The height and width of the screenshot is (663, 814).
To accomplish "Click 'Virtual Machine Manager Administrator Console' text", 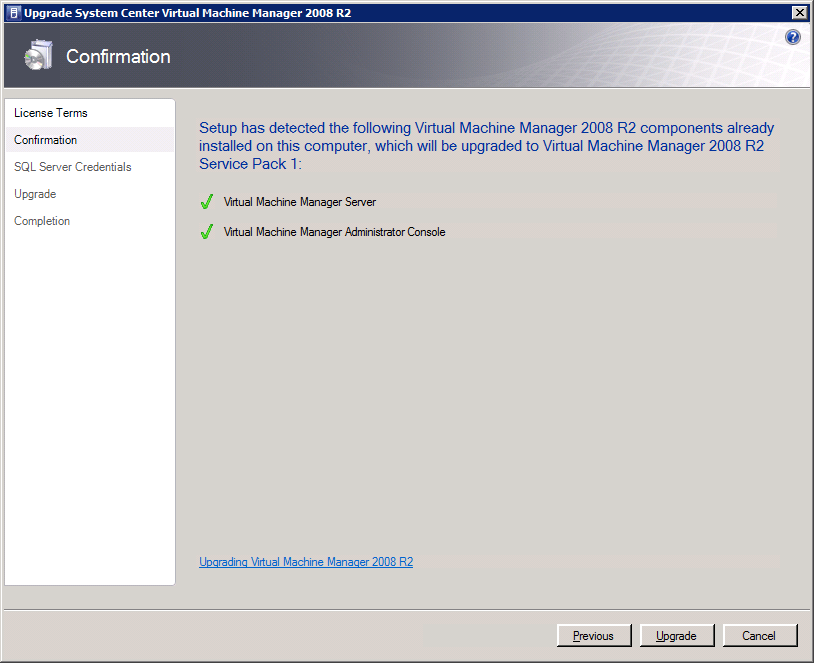I will pyautogui.click(x=334, y=232).
